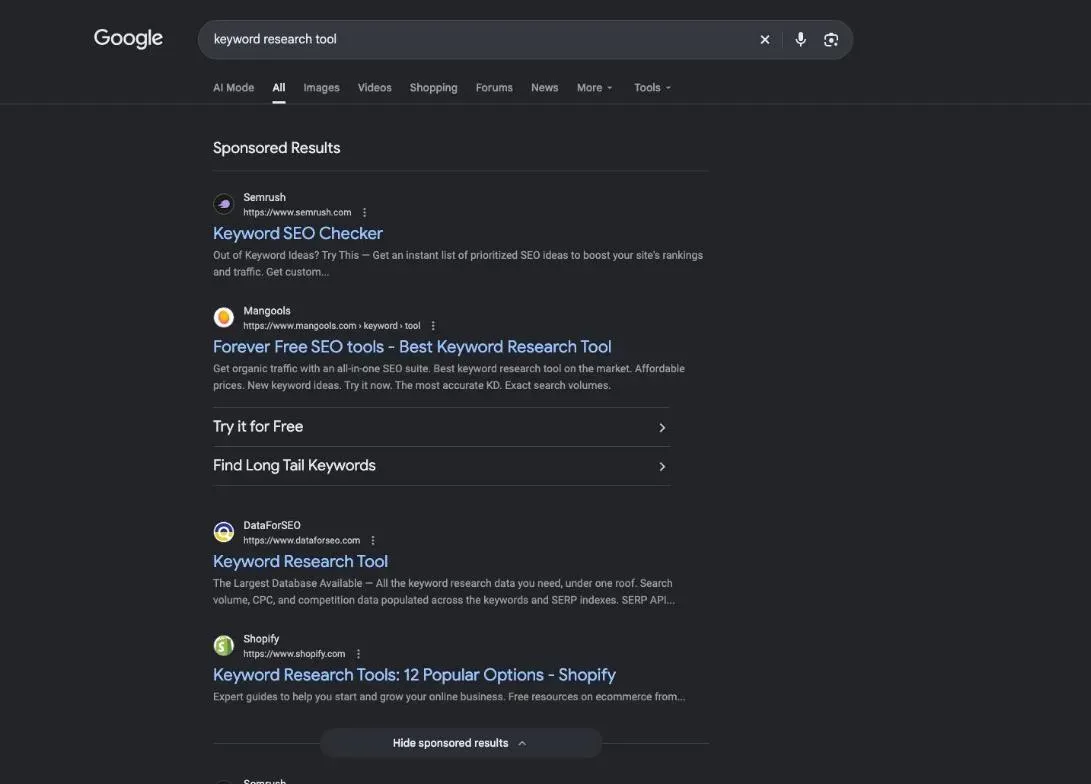Switch to Forums tab
The image size is (1091, 784).
click(494, 88)
